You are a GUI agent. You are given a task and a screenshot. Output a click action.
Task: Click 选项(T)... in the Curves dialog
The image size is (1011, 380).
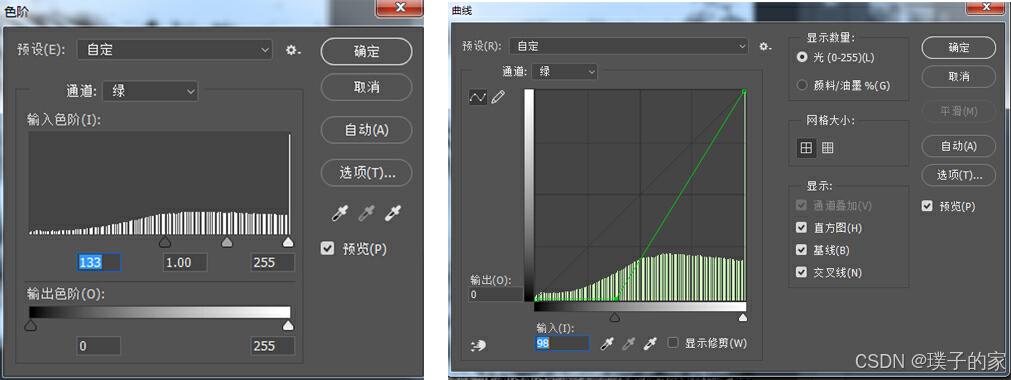(x=959, y=174)
